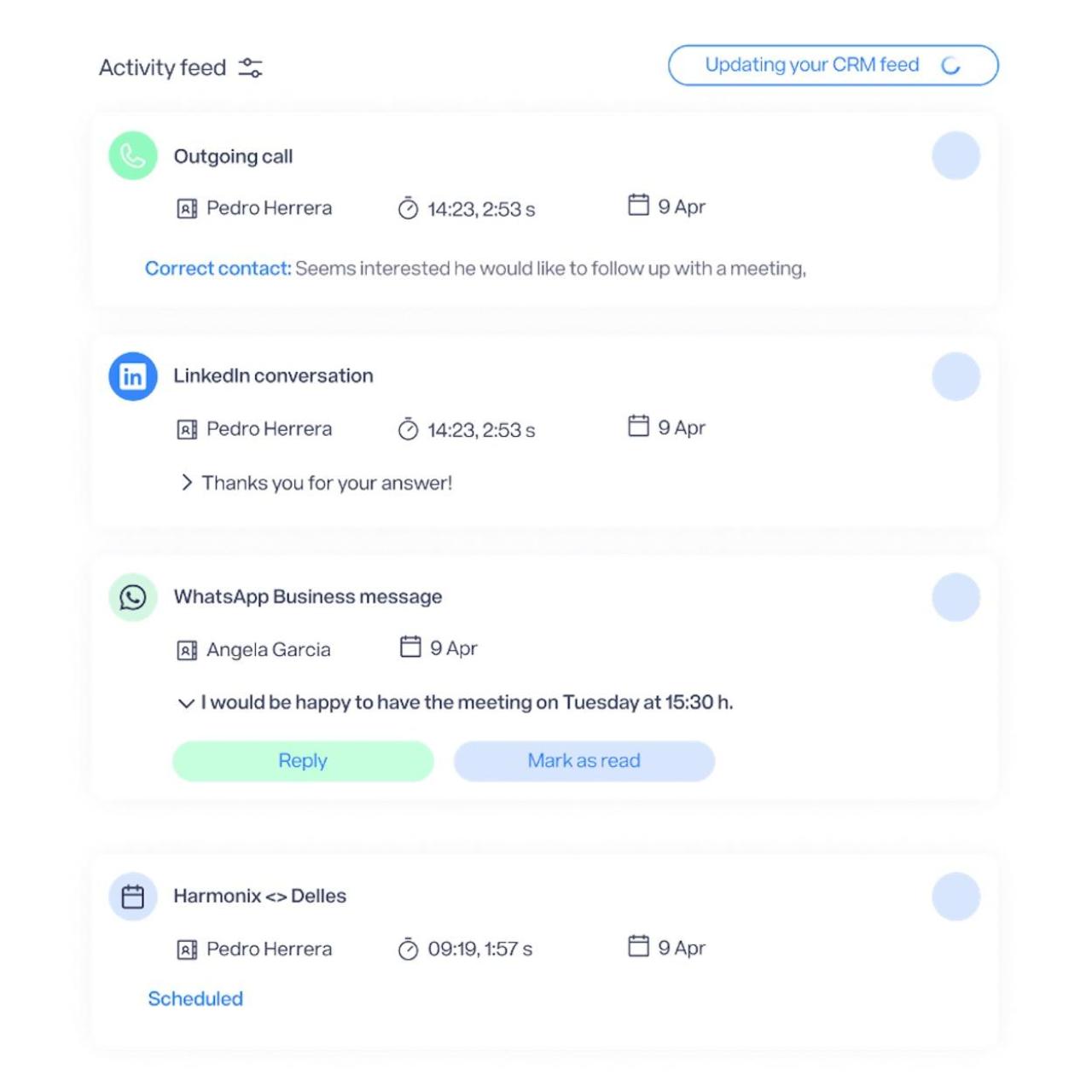Click the Updating your CRM feed button
This screenshot has width=1092, height=1092.
point(833,66)
